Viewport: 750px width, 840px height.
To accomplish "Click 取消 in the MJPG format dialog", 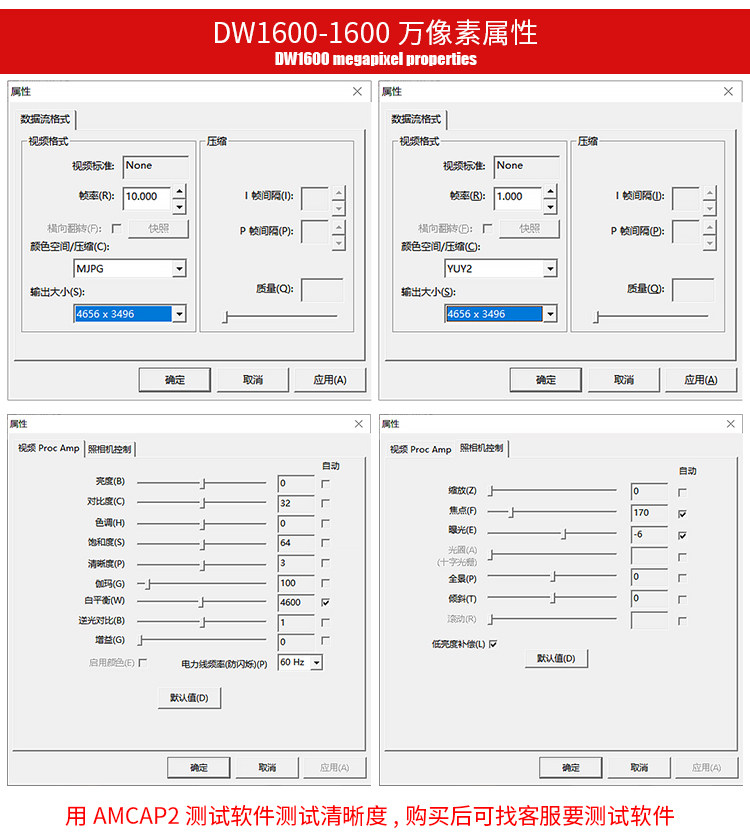I will (x=253, y=380).
